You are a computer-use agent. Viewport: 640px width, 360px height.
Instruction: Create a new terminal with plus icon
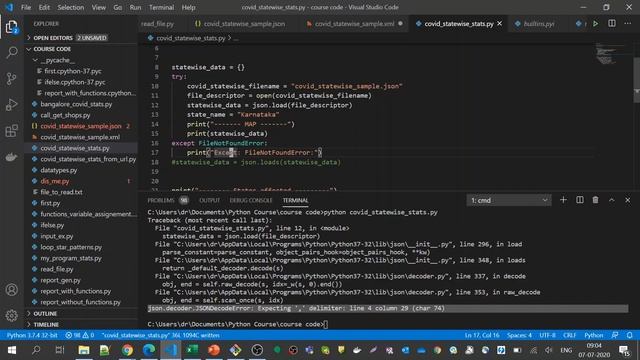coord(563,200)
